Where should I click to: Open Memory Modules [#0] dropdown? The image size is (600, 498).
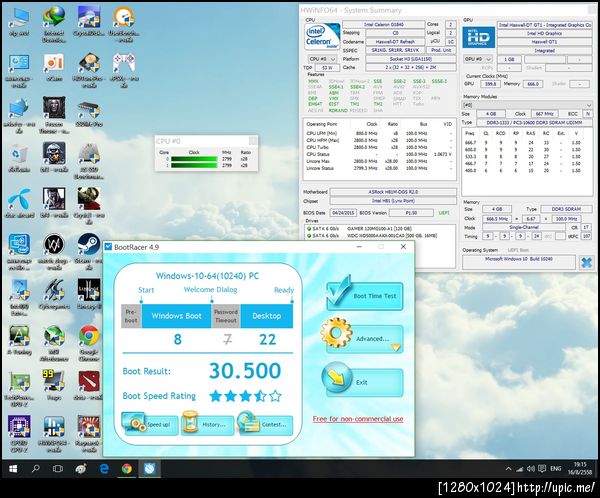(x=527, y=104)
